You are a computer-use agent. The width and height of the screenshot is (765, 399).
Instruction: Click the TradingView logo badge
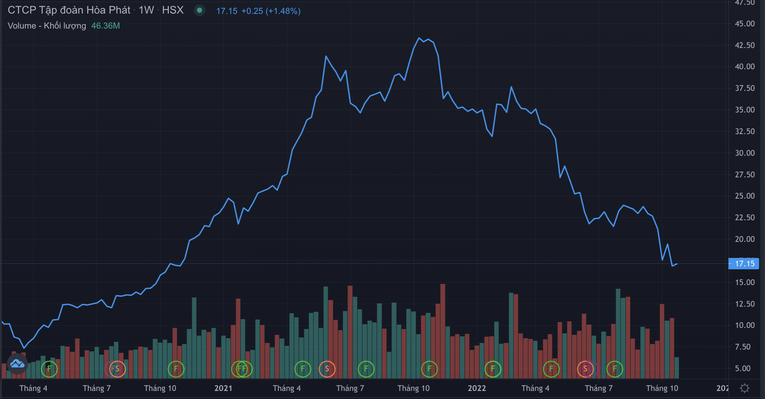tap(17, 364)
